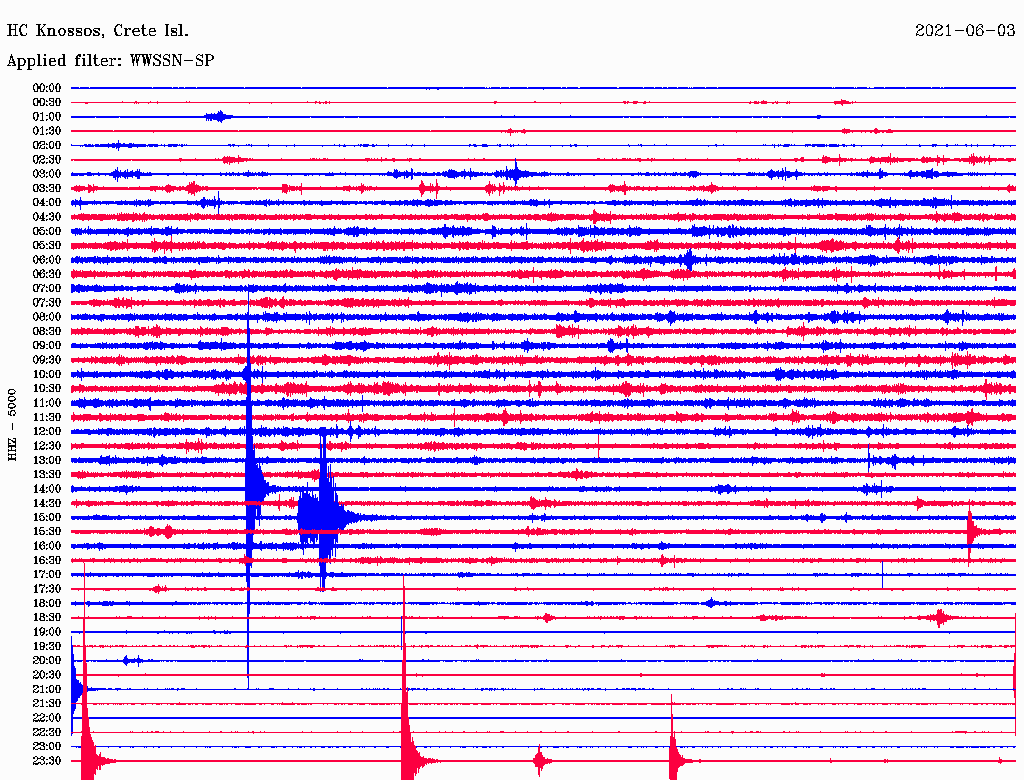Select the 21:30 time row label
This screenshot has height=780, width=1024.
tap(47, 704)
